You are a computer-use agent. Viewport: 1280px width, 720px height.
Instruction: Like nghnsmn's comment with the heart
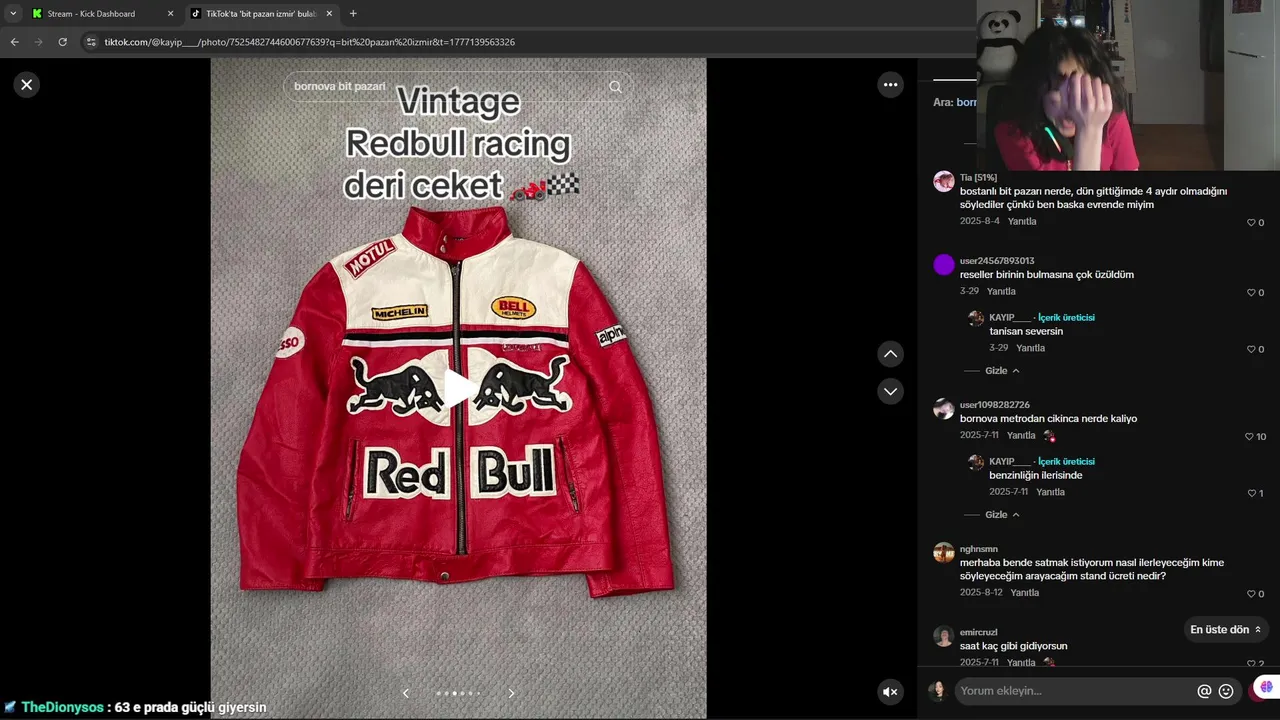click(x=1251, y=594)
